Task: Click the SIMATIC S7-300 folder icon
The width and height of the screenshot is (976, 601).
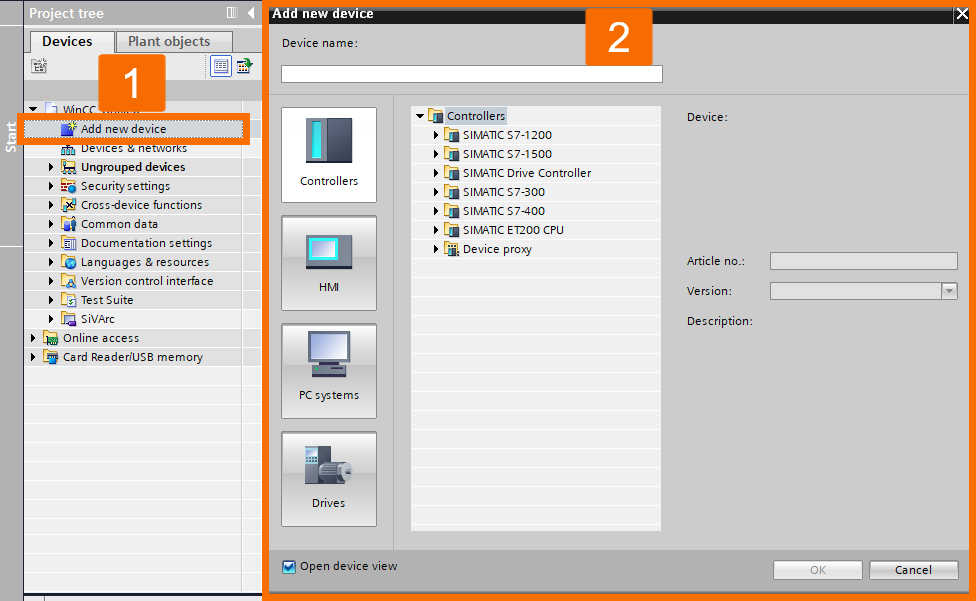Action: (x=451, y=192)
